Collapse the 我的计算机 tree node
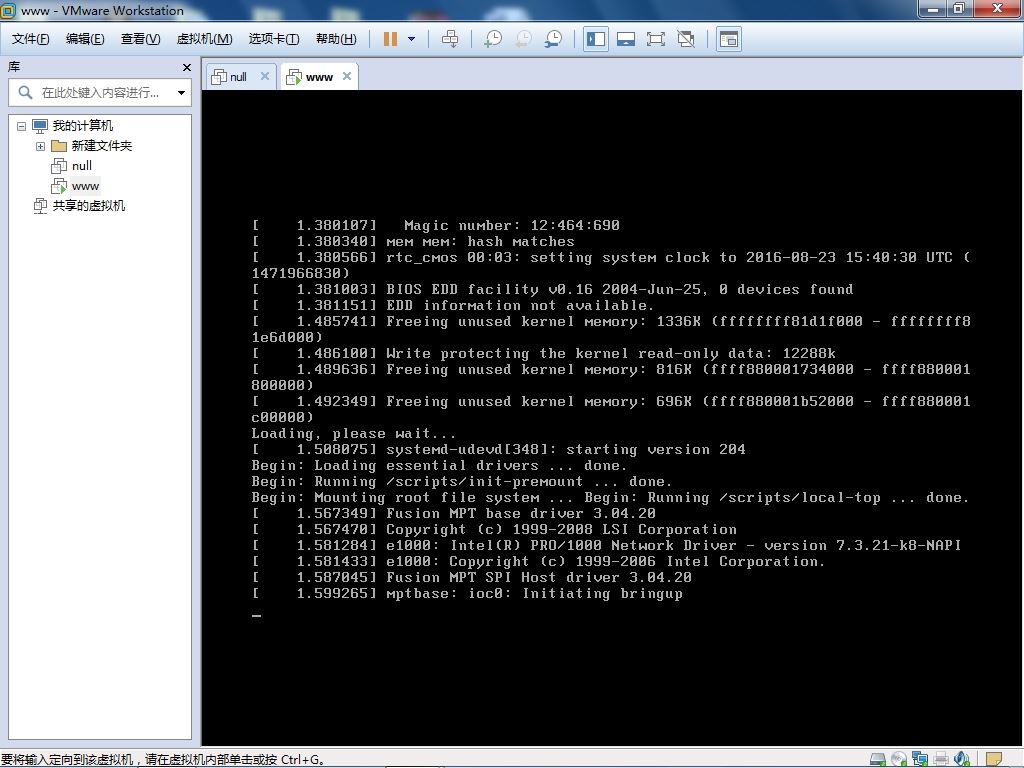 [22, 126]
